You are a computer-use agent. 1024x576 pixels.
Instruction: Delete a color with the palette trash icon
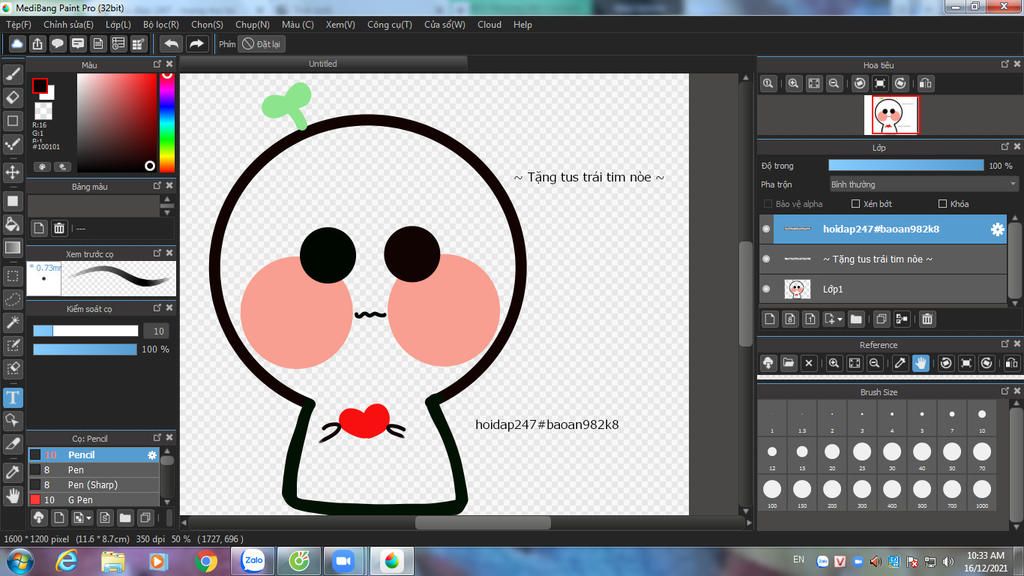pyautogui.click(x=59, y=228)
